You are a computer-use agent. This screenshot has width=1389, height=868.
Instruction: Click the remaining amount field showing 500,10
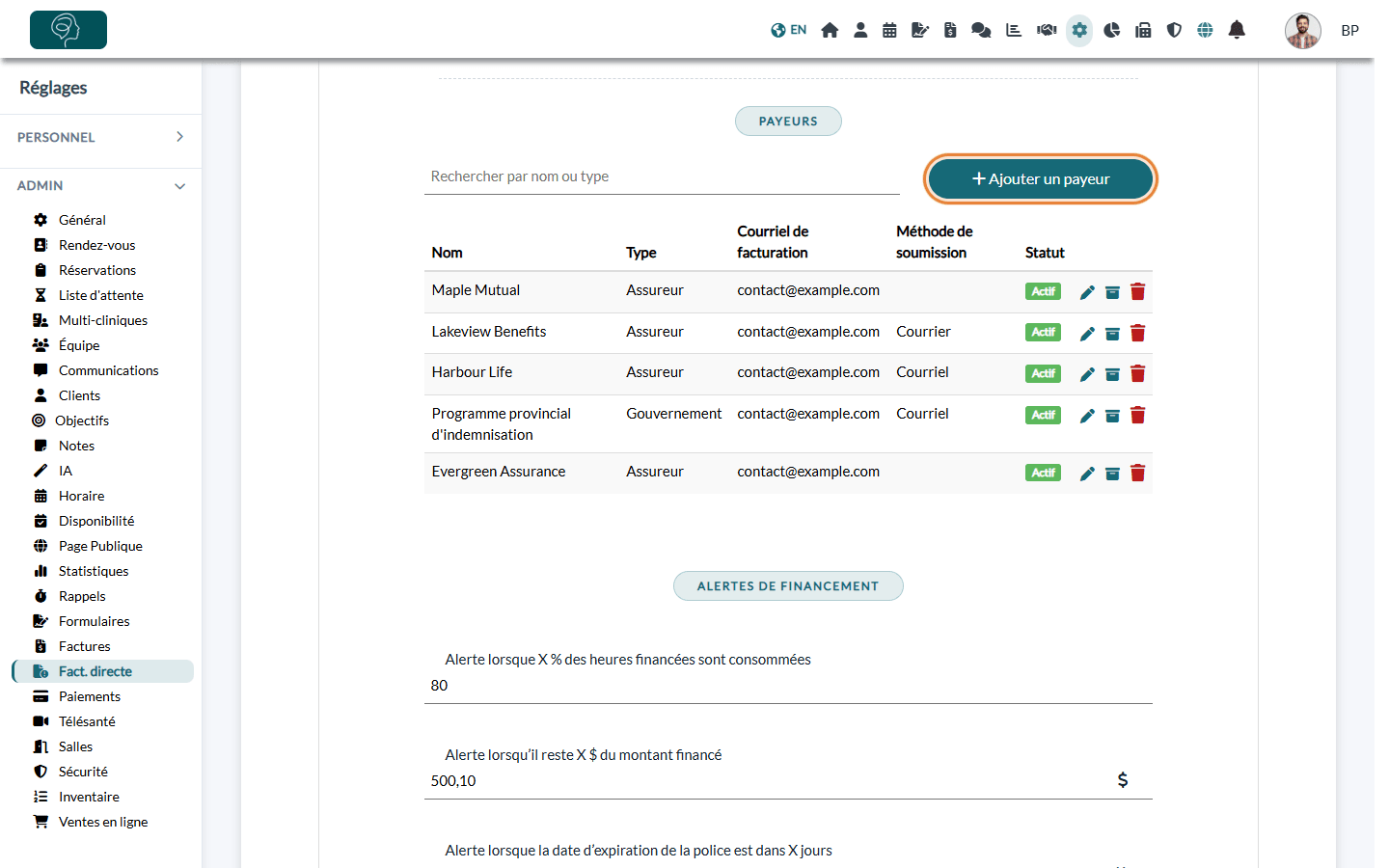[788, 781]
